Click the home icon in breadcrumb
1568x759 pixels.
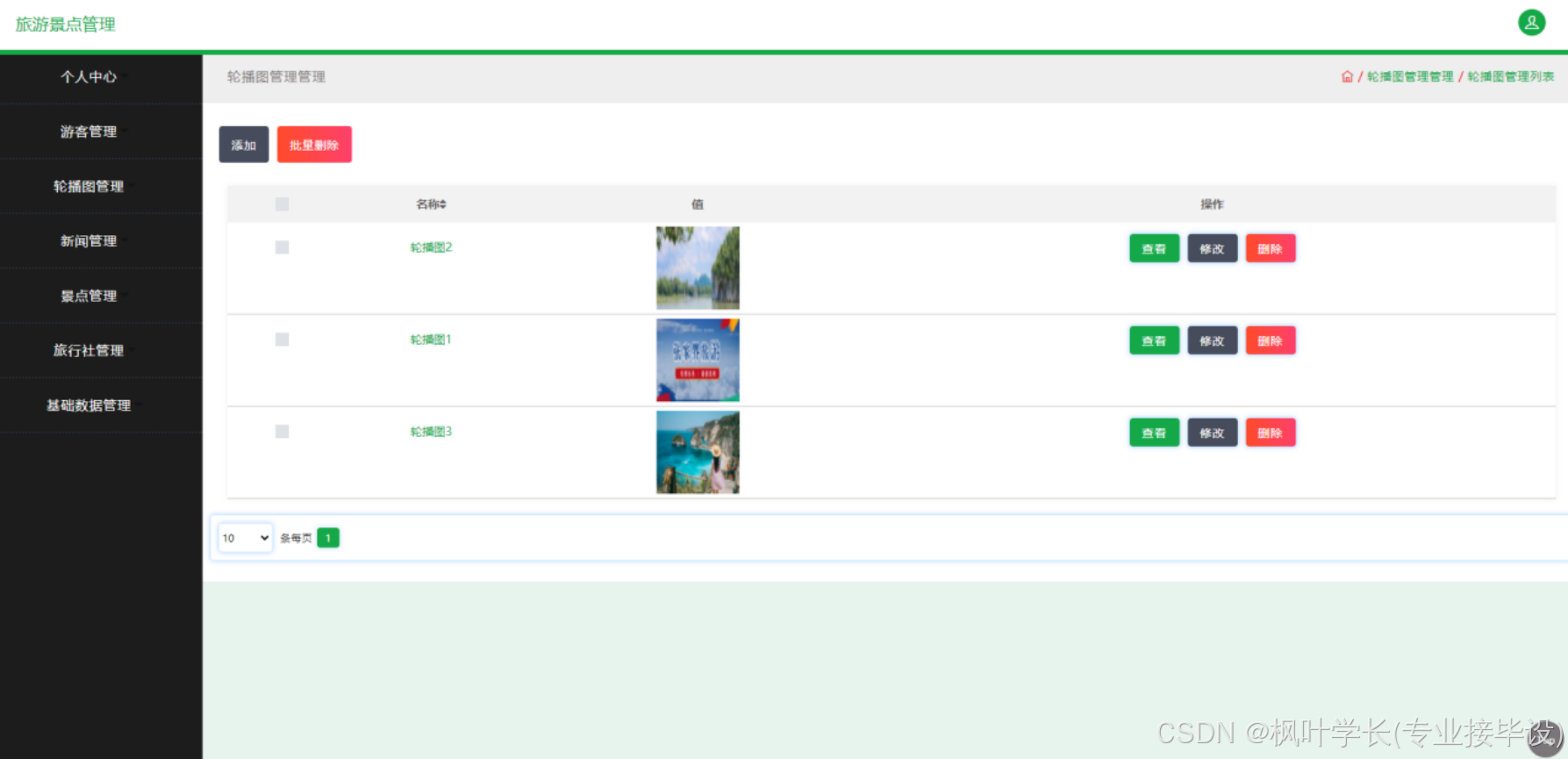(x=1347, y=77)
